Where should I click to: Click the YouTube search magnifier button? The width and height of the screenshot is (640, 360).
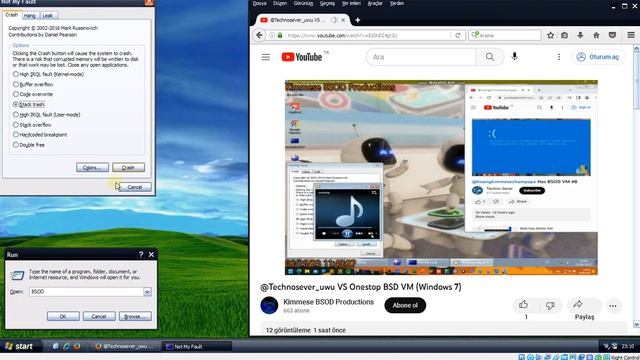[x=490, y=57]
